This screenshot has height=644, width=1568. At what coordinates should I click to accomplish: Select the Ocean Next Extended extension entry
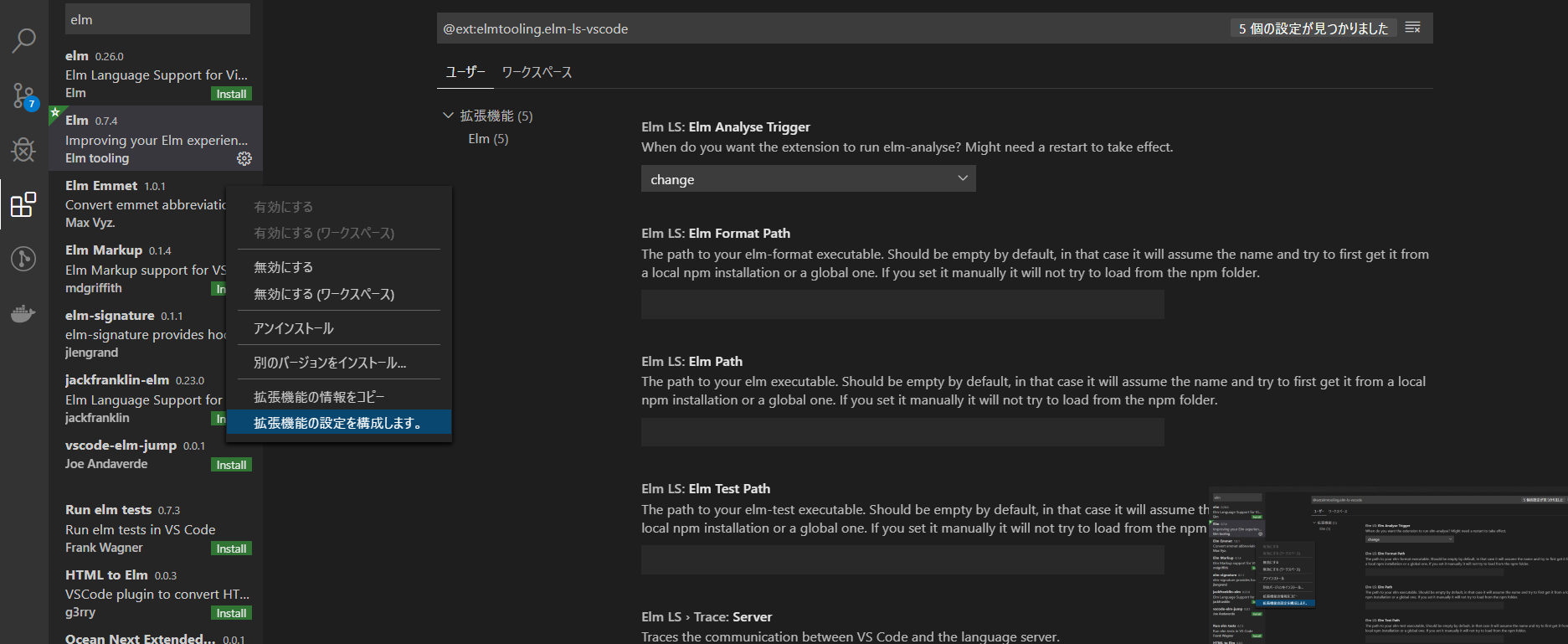(156, 637)
